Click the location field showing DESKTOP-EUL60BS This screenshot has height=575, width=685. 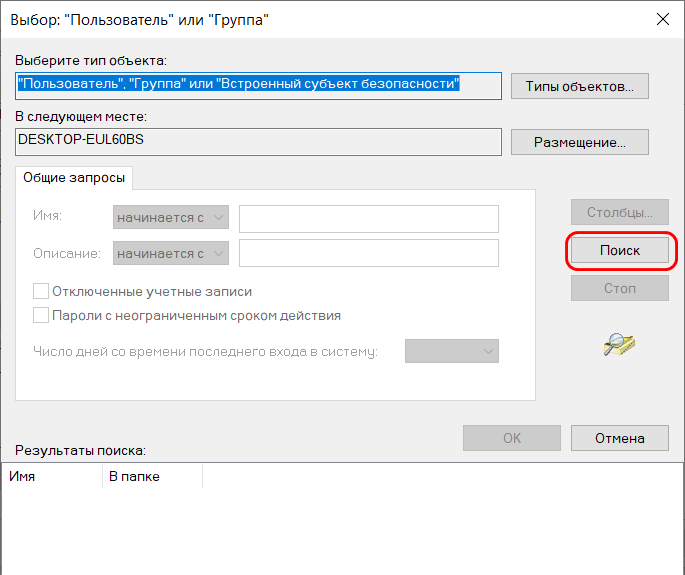(258, 141)
